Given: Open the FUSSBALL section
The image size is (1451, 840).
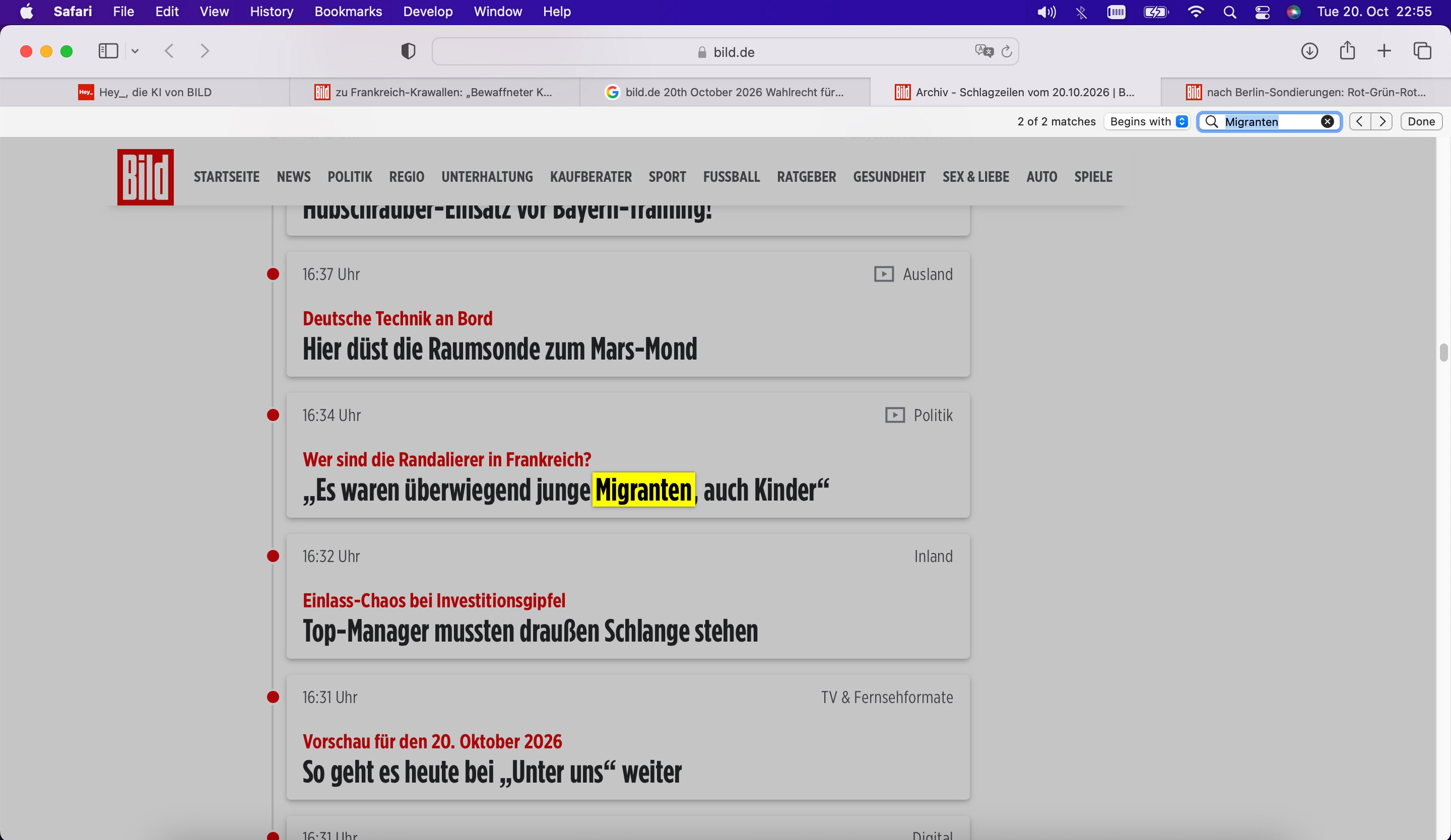Looking at the screenshot, I should point(731,177).
